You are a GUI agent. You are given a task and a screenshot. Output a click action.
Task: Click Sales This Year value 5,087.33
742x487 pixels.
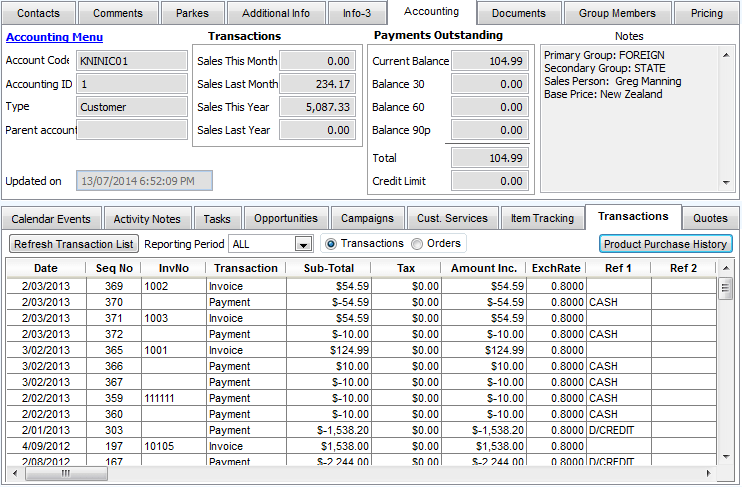tap(317, 107)
